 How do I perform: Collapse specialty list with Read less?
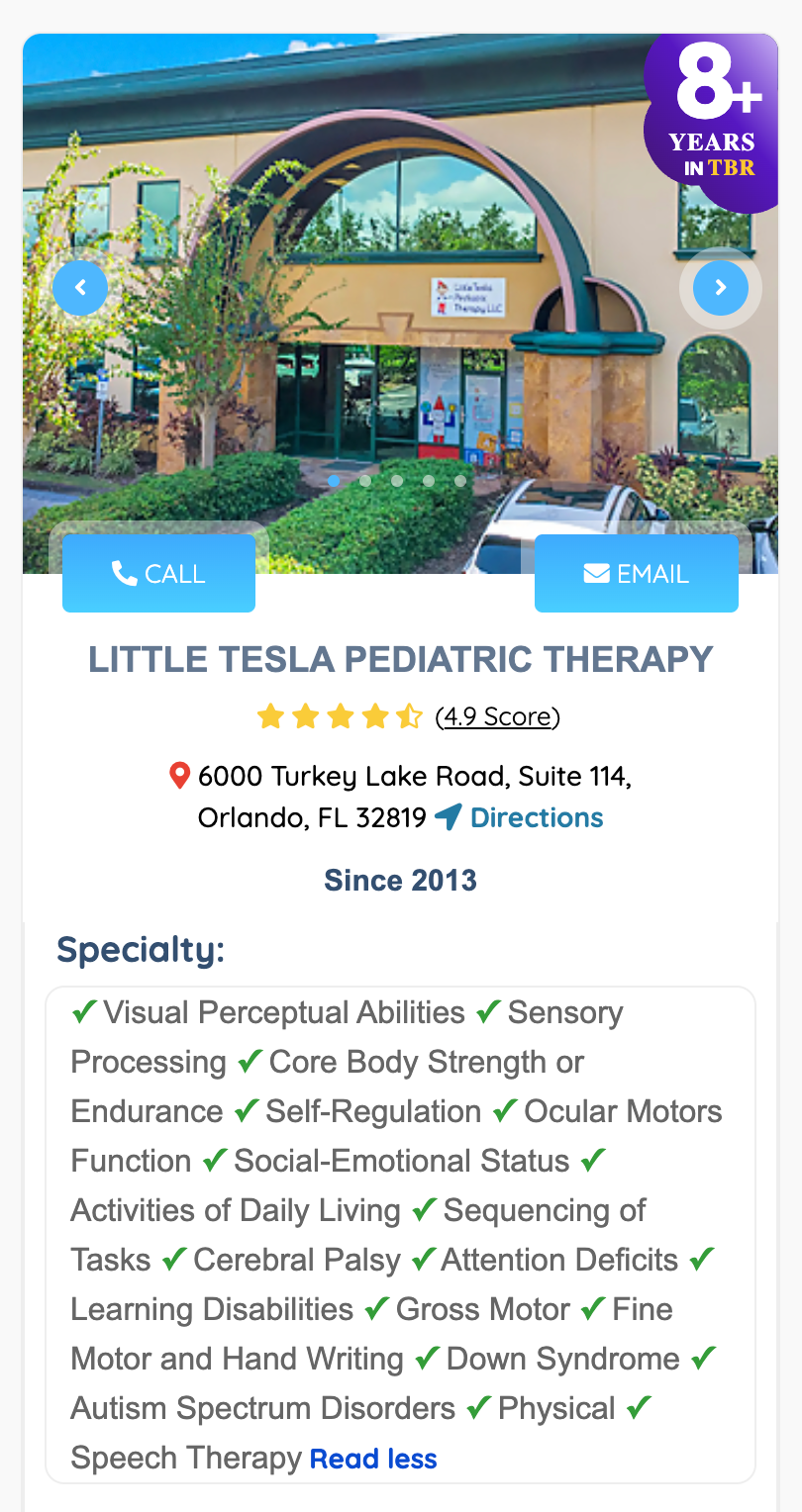pyautogui.click(x=373, y=1459)
